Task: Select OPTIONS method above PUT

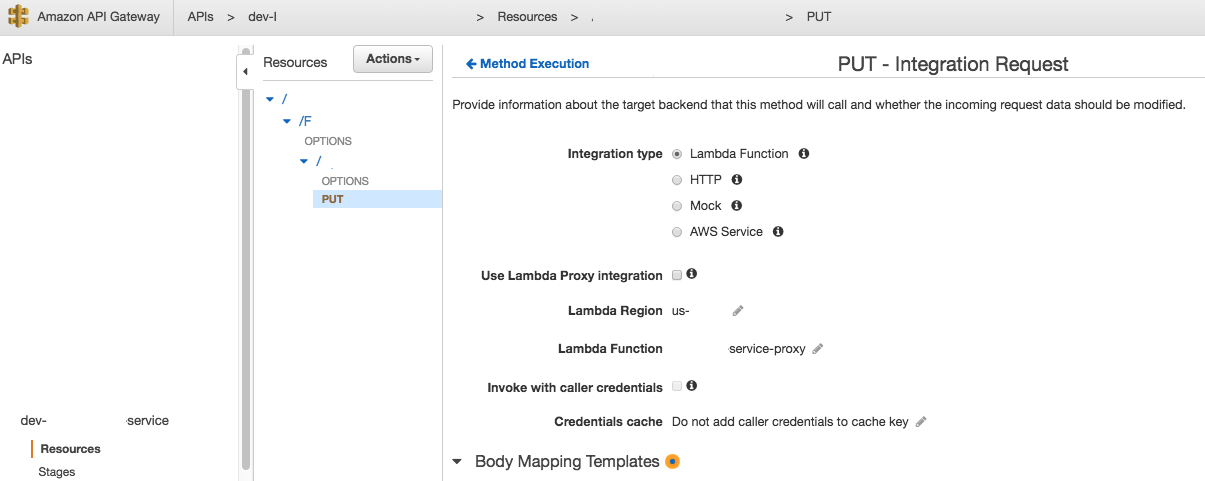Action: click(345, 181)
